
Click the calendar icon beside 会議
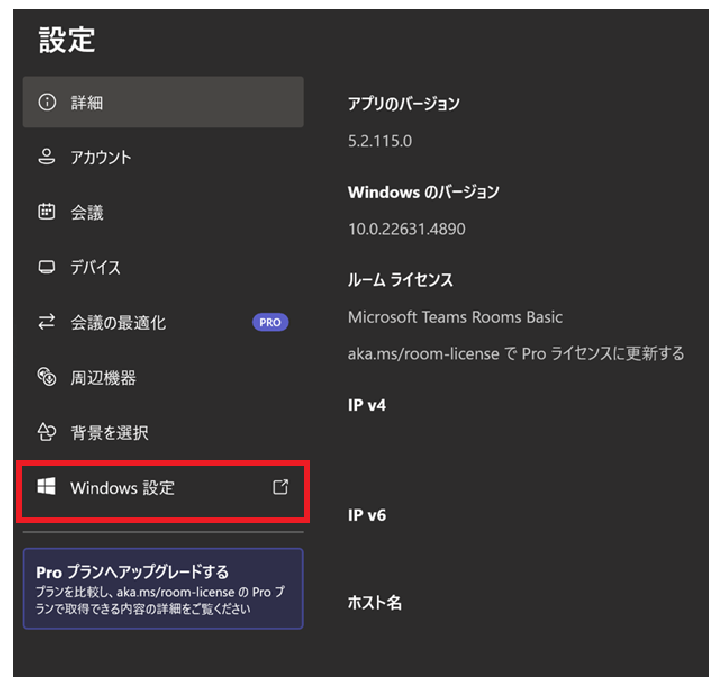[x=47, y=212]
